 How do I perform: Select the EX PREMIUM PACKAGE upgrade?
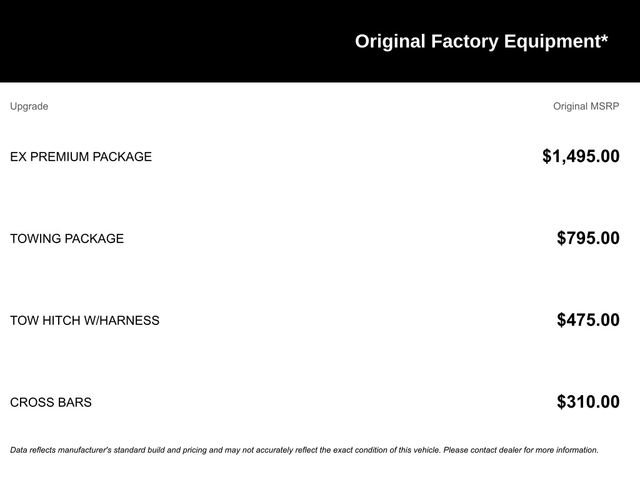(81, 157)
